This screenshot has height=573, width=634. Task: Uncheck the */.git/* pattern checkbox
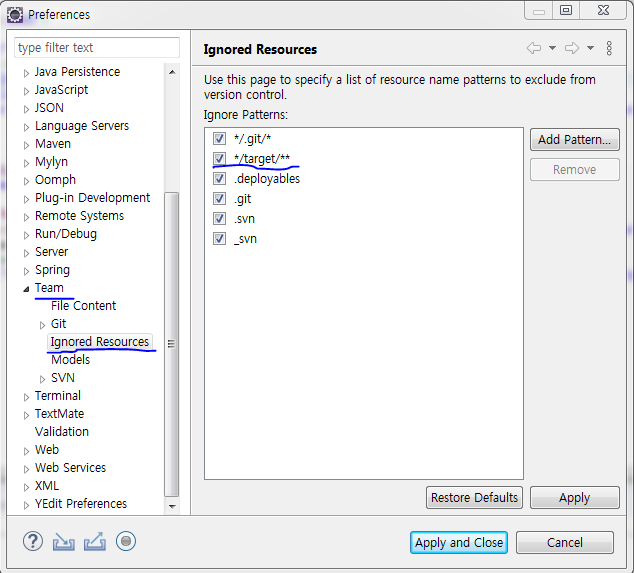pyautogui.click(x=219, y=139)
